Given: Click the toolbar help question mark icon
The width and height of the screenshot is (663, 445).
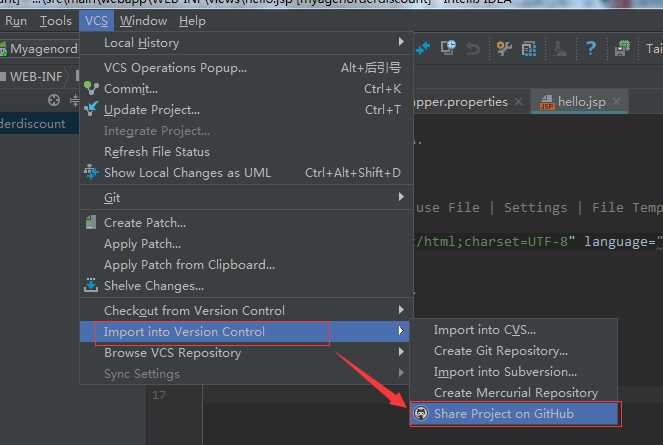Looking at the screenshot, I should (x=591, y=47).
